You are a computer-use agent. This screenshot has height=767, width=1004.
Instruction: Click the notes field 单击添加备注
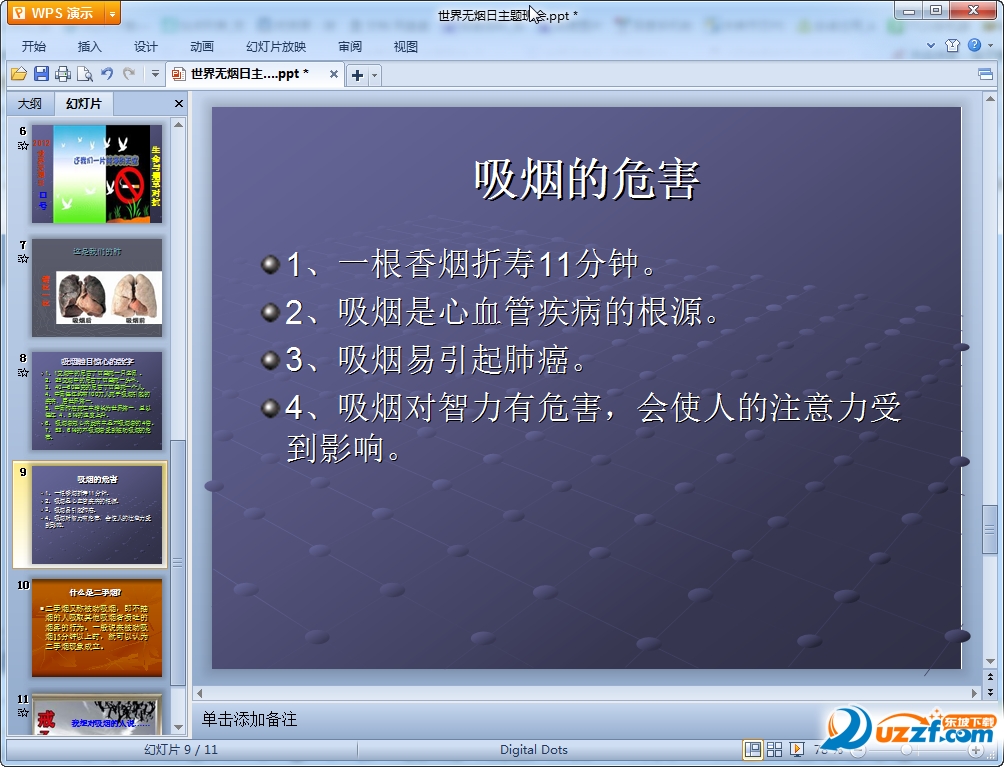pos(250,720)
